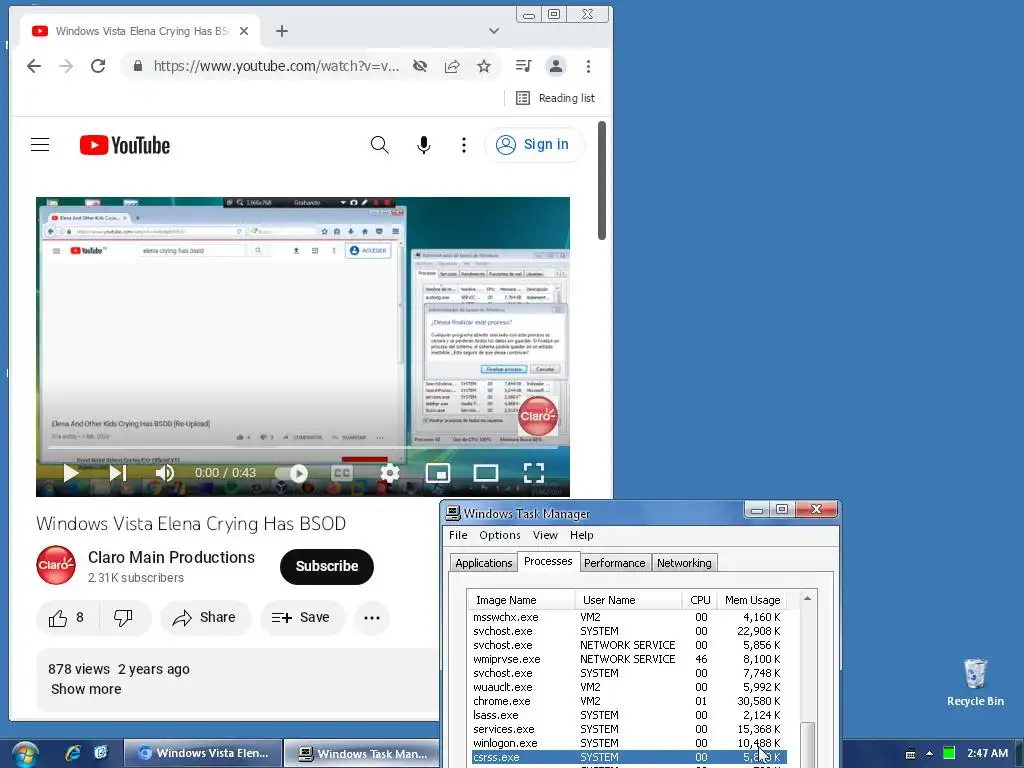The width and height of the screenshot is (1024, 768).
Task: Sign in to YouTube
Action: (534, 144)
